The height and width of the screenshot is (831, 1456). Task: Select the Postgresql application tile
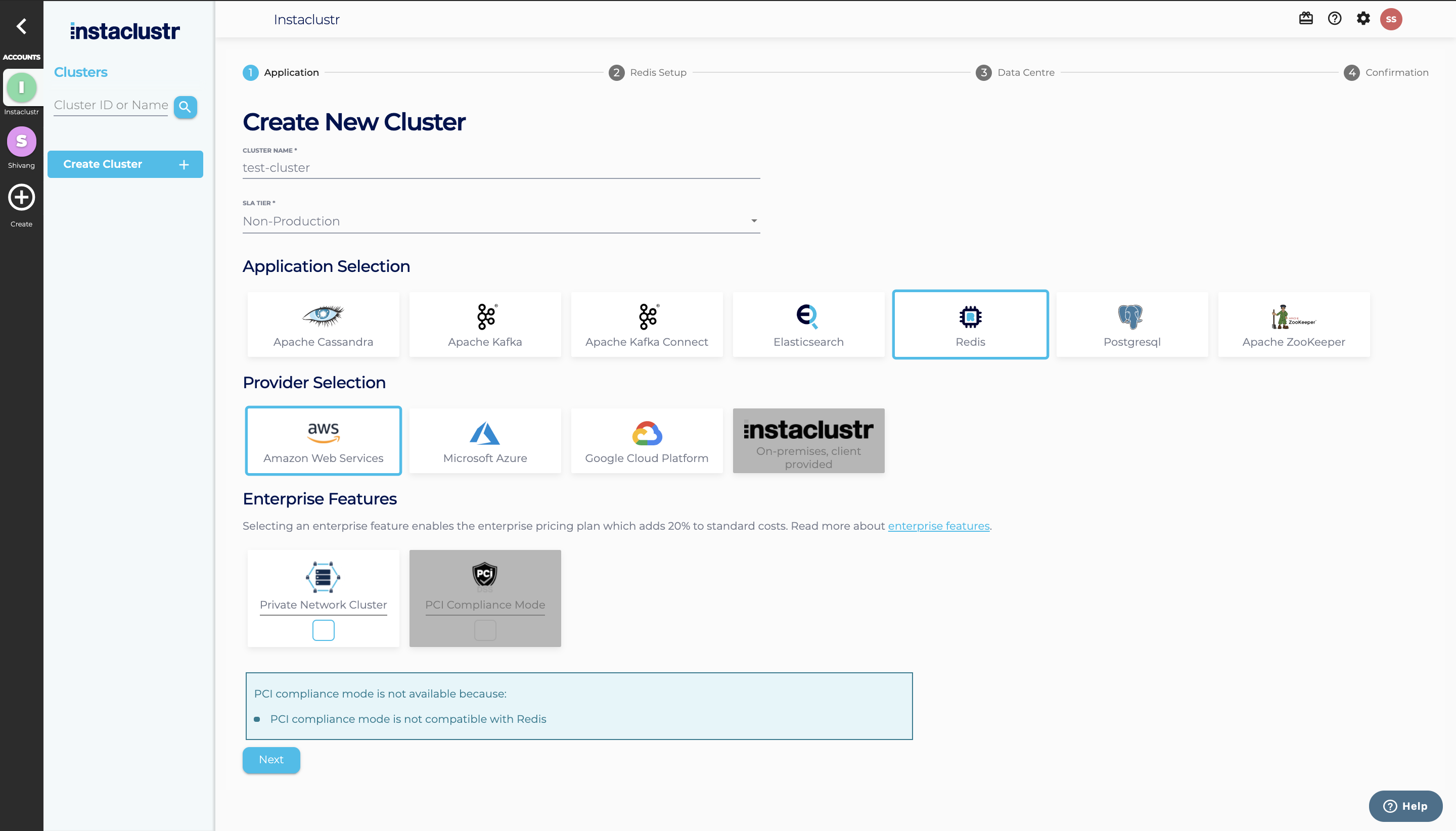pos(1132,324)
